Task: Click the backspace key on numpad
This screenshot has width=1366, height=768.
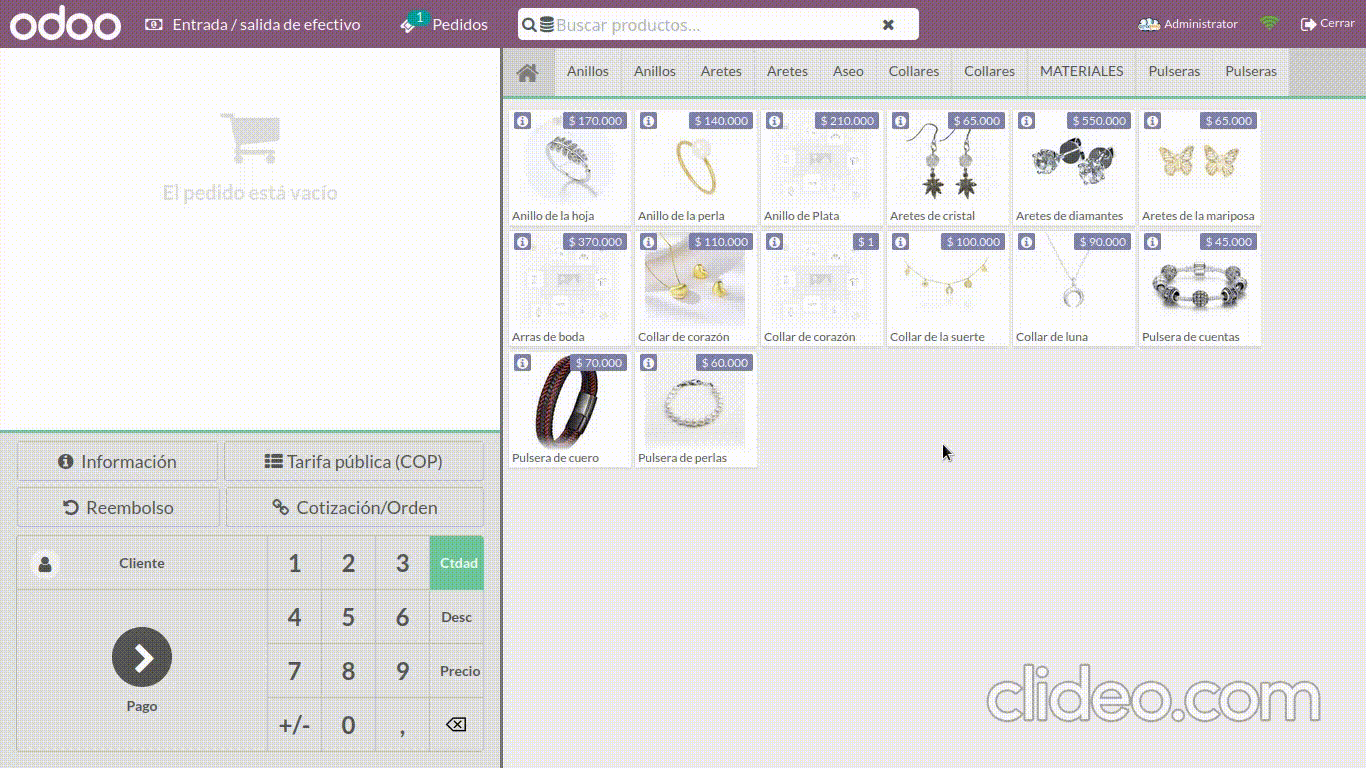Action: point(456,724)
